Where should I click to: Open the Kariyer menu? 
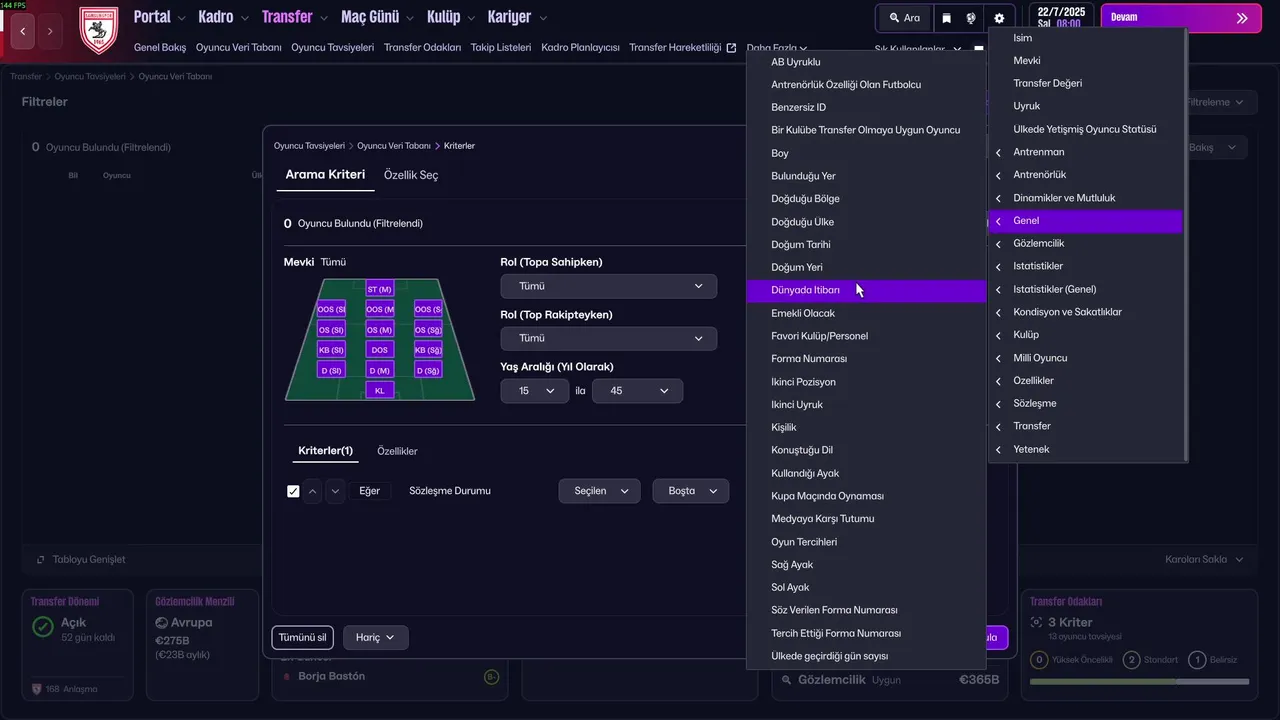517,17
